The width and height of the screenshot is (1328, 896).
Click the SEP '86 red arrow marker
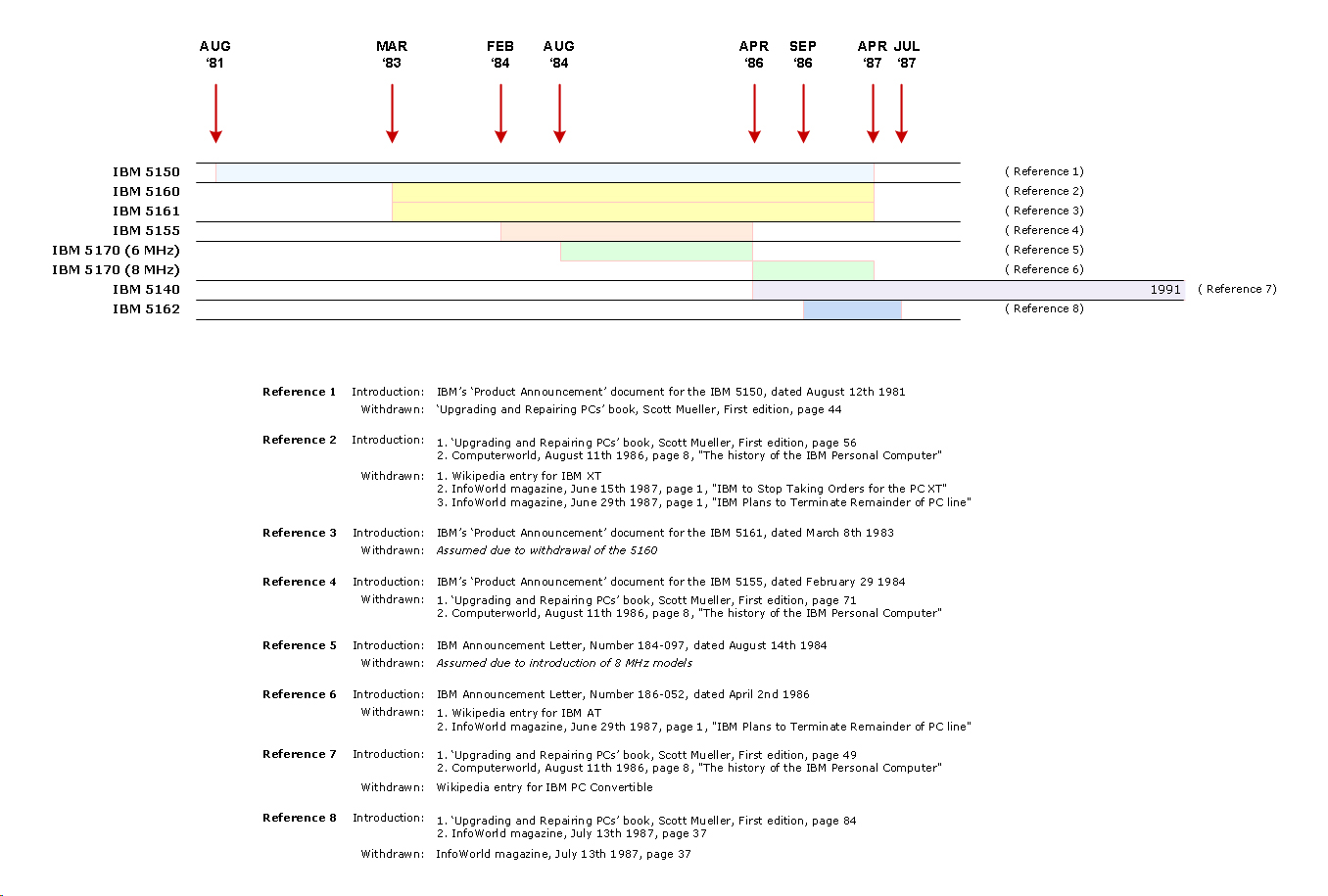pyautogui.click(x=803, y=114)
